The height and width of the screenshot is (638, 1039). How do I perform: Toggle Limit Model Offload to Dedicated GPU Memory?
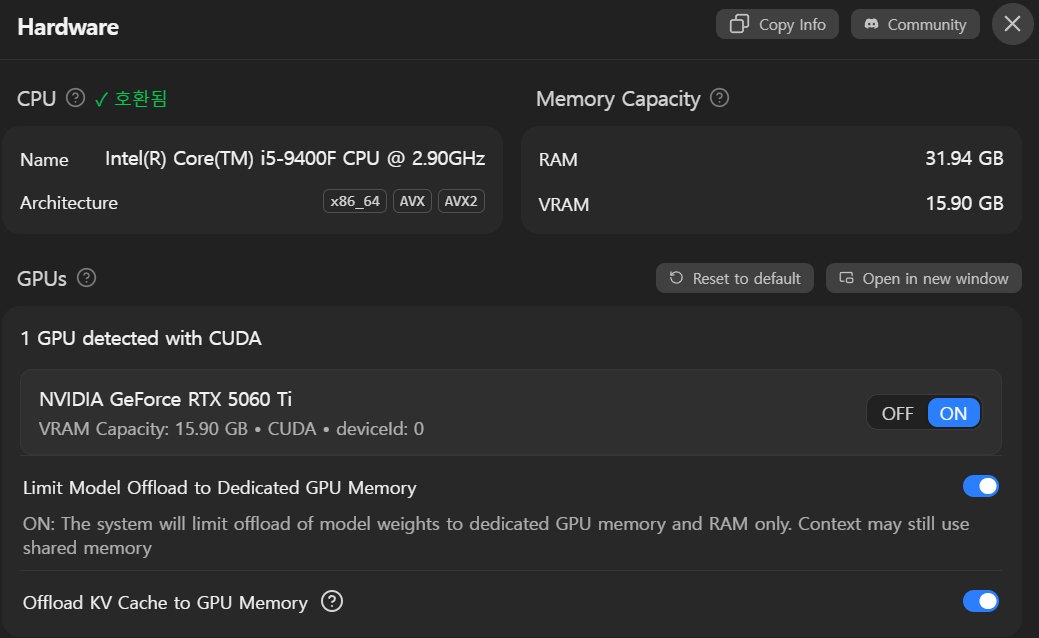(x=981, y=486)
